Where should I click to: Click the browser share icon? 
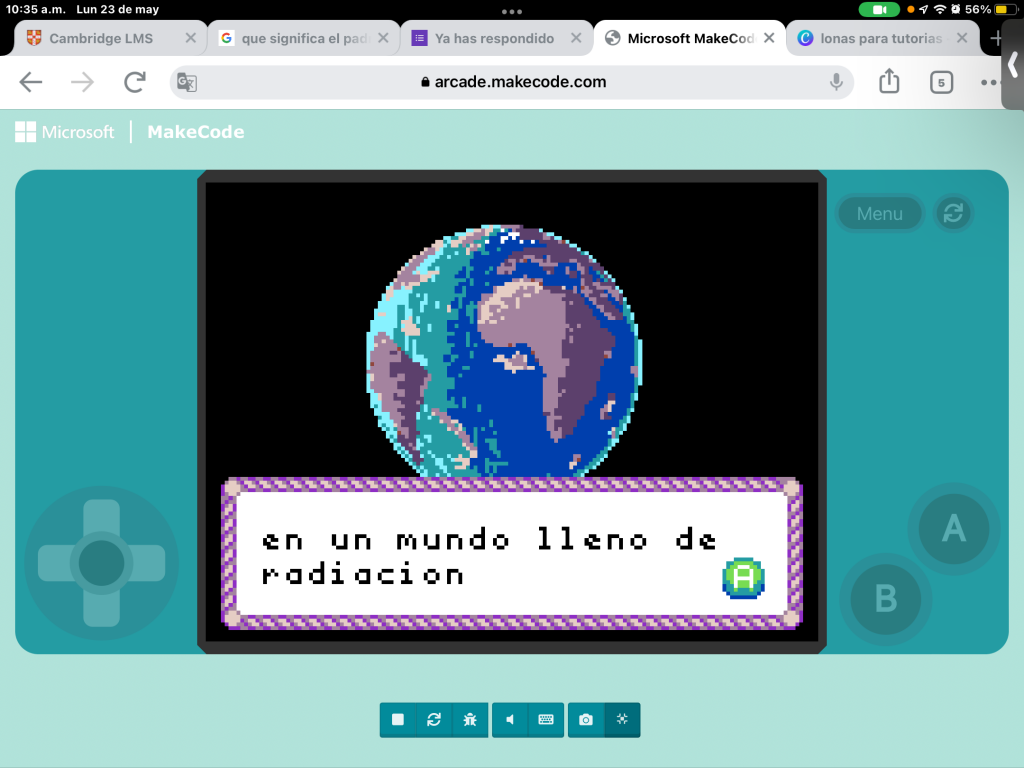889,82
